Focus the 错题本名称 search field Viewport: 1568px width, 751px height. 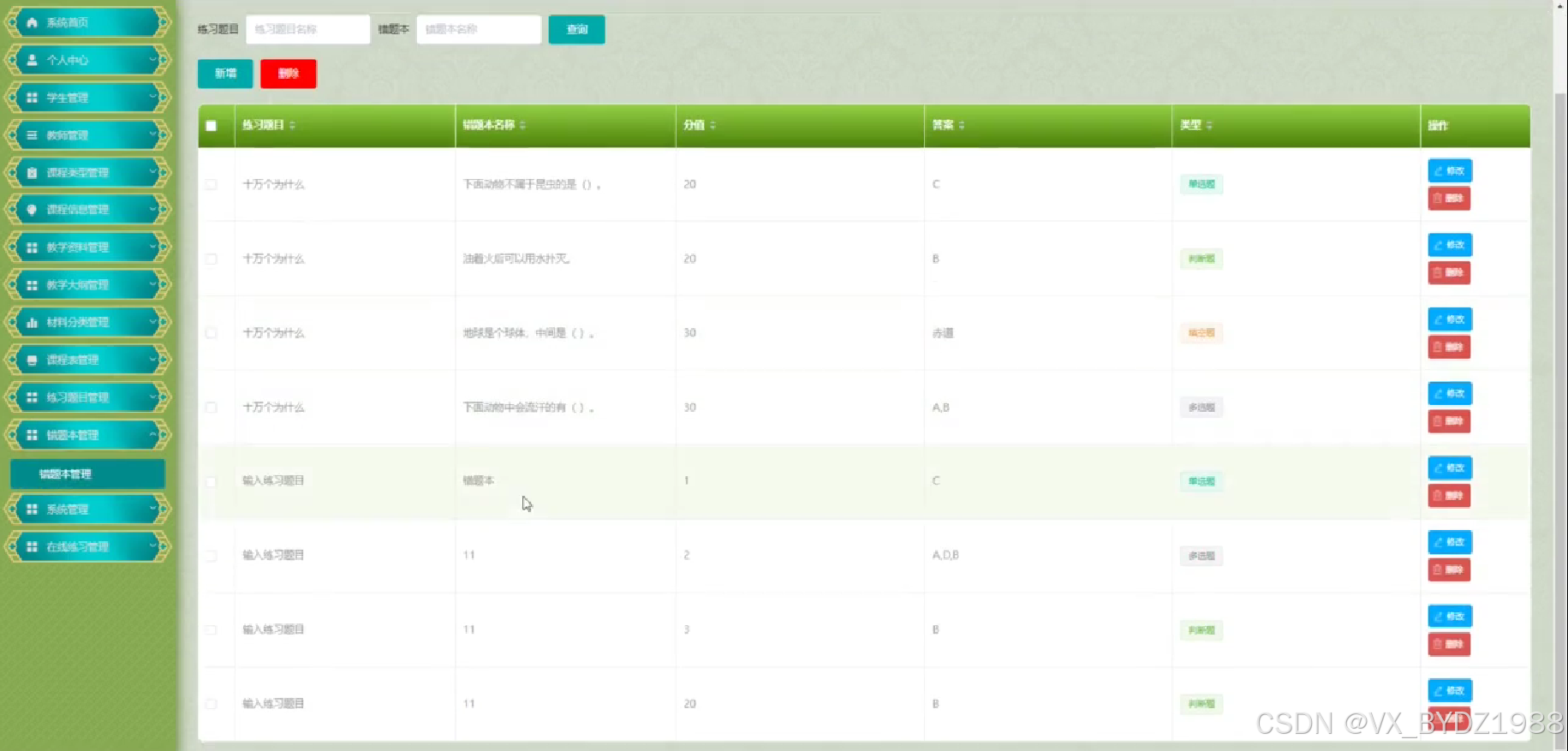point(479,29)
